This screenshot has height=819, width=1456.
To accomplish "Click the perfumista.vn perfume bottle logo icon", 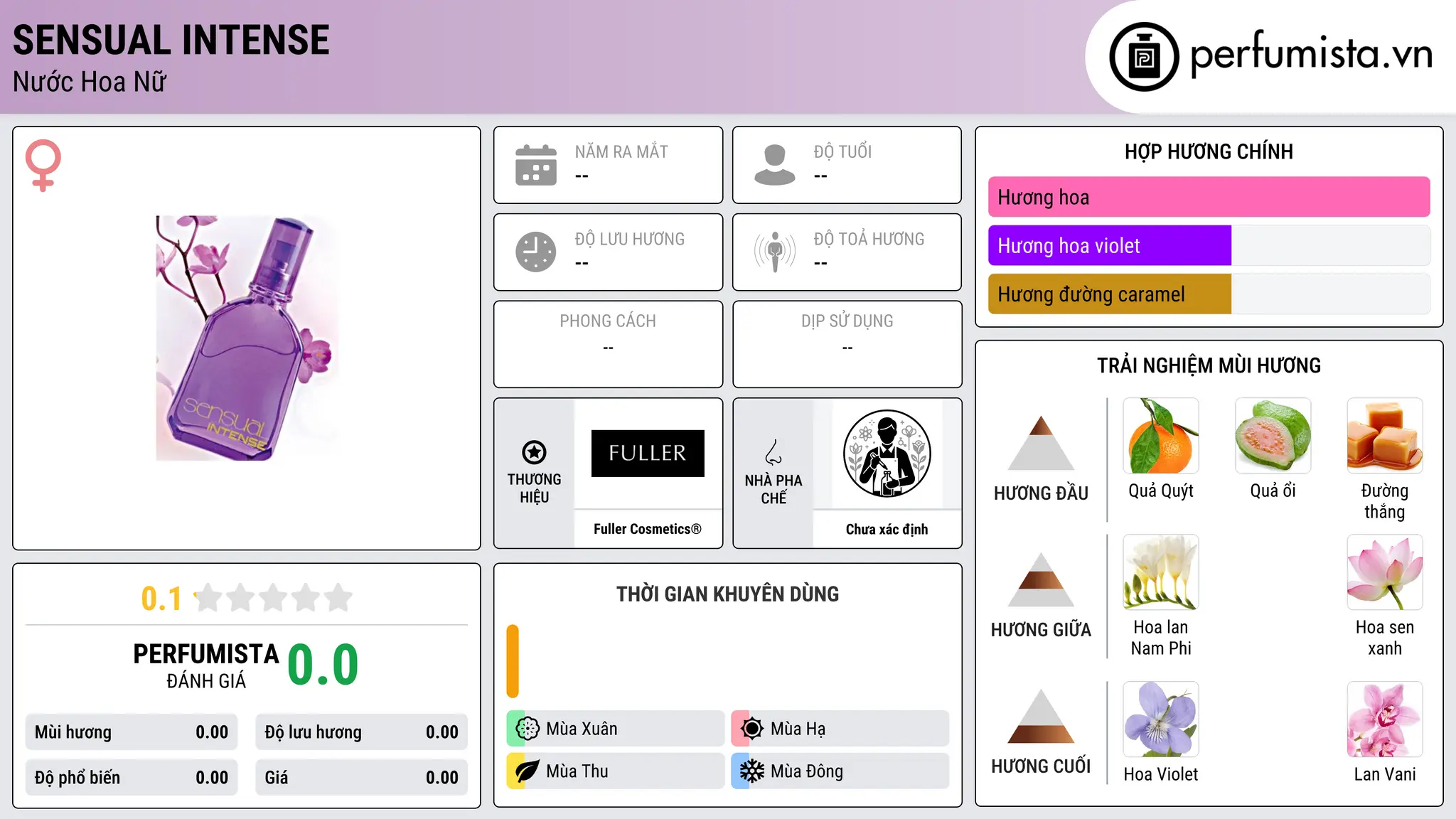I will click(1144, 57).
